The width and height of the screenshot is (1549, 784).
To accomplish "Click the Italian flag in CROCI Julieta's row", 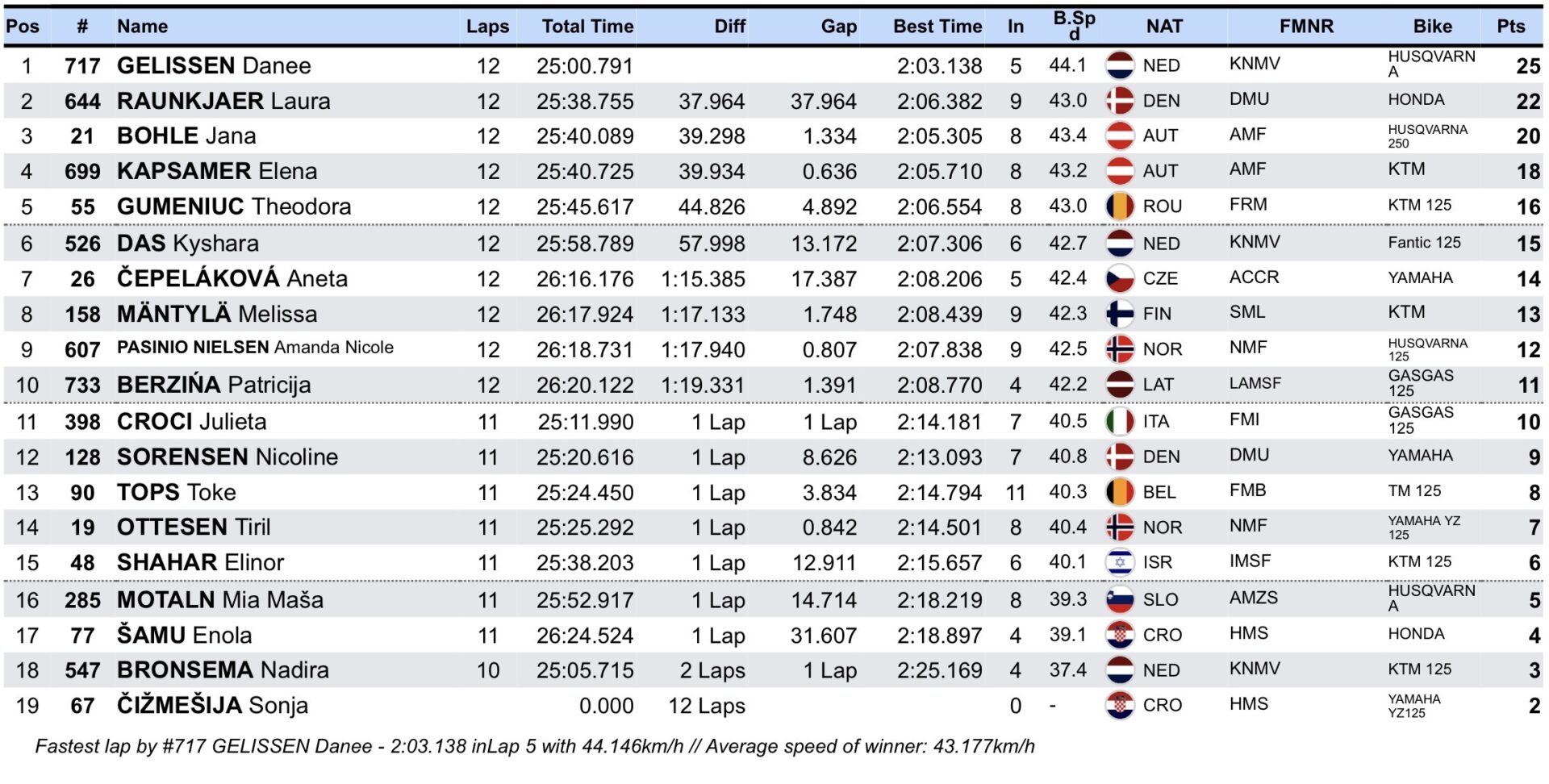I will coord(1120,421).
